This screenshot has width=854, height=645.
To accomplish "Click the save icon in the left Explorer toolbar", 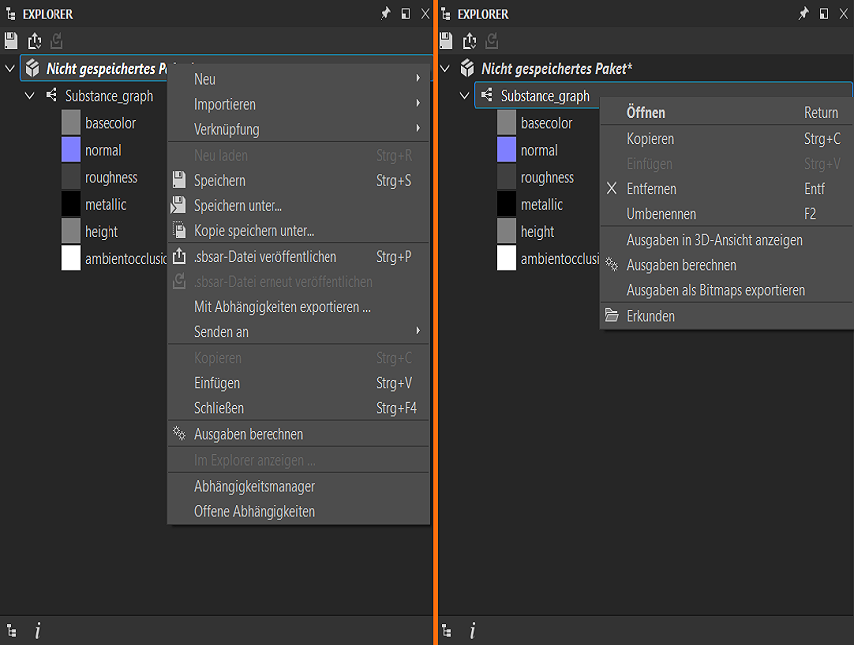I will [11, 41].
